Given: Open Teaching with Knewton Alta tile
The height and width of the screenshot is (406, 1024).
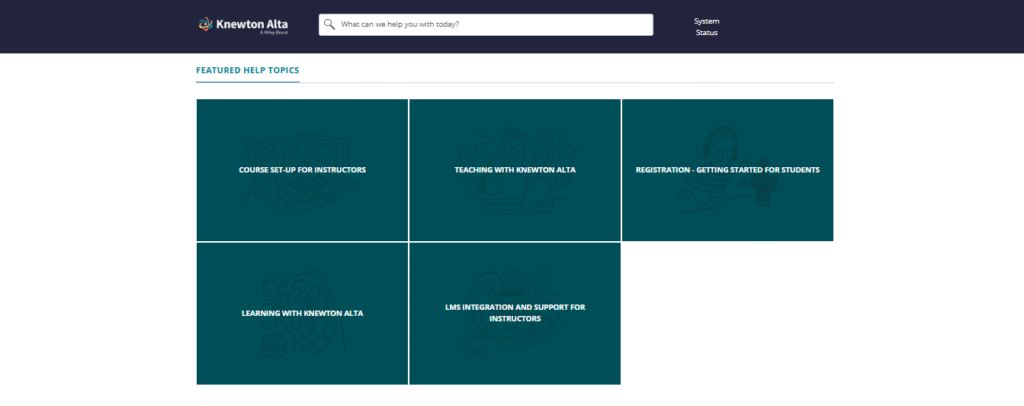Looking at the screenshot, I should coord(515,170).
